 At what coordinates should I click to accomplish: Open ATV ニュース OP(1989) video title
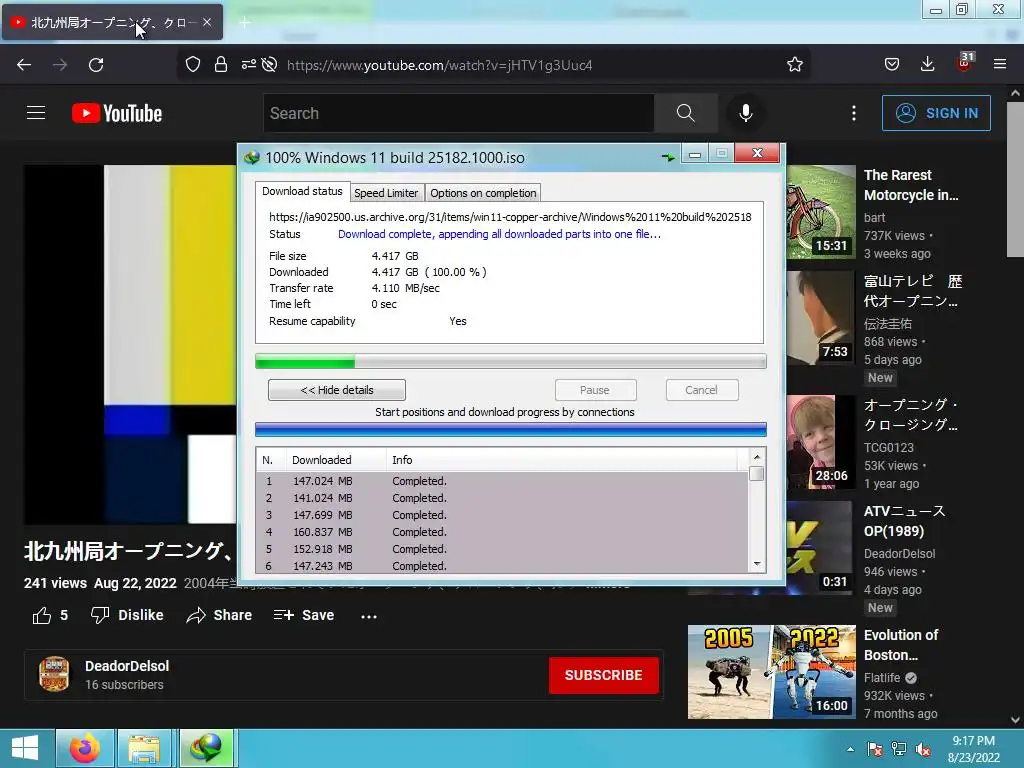904,521
